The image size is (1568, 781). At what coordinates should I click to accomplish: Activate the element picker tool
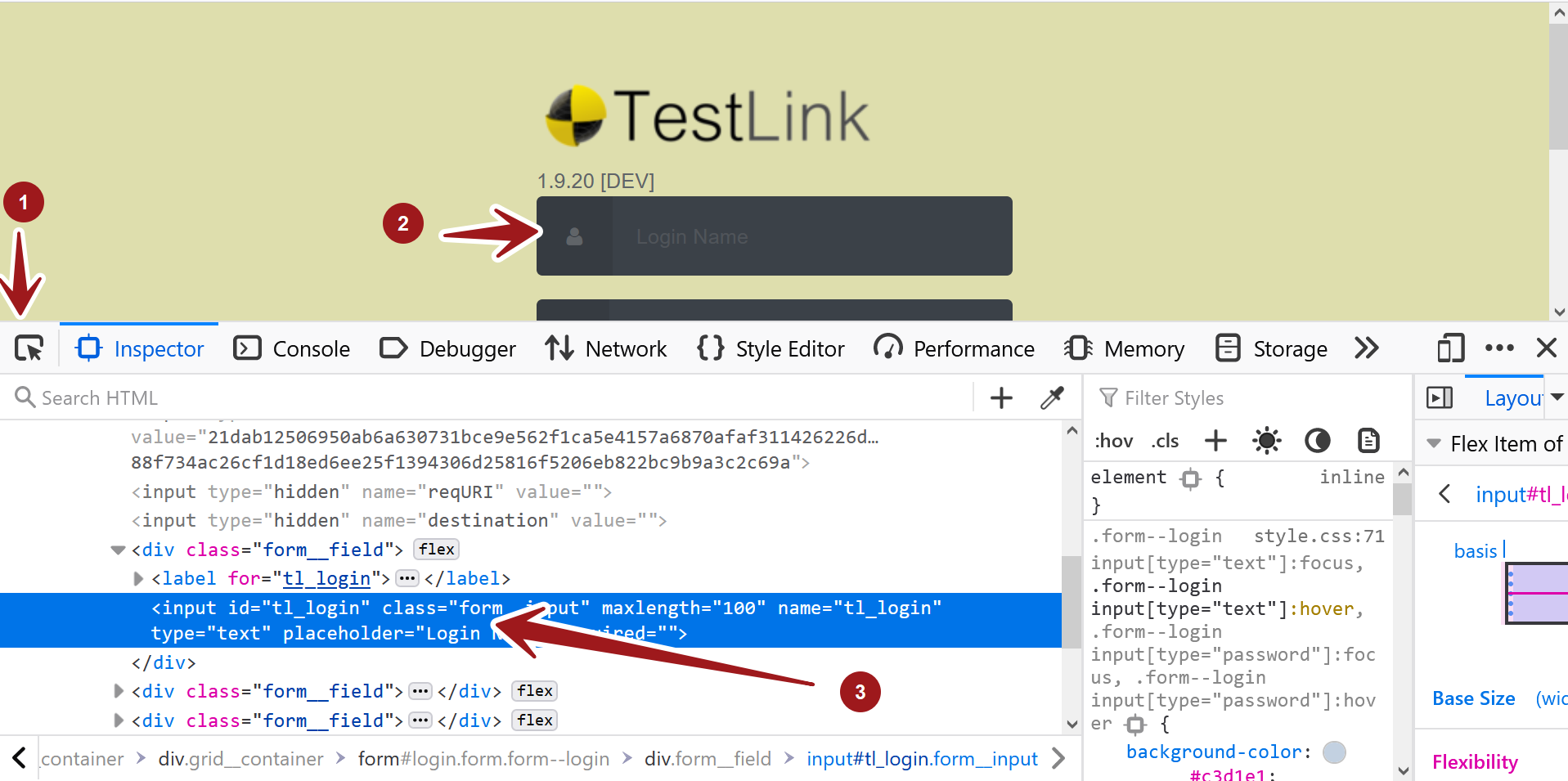29,348
